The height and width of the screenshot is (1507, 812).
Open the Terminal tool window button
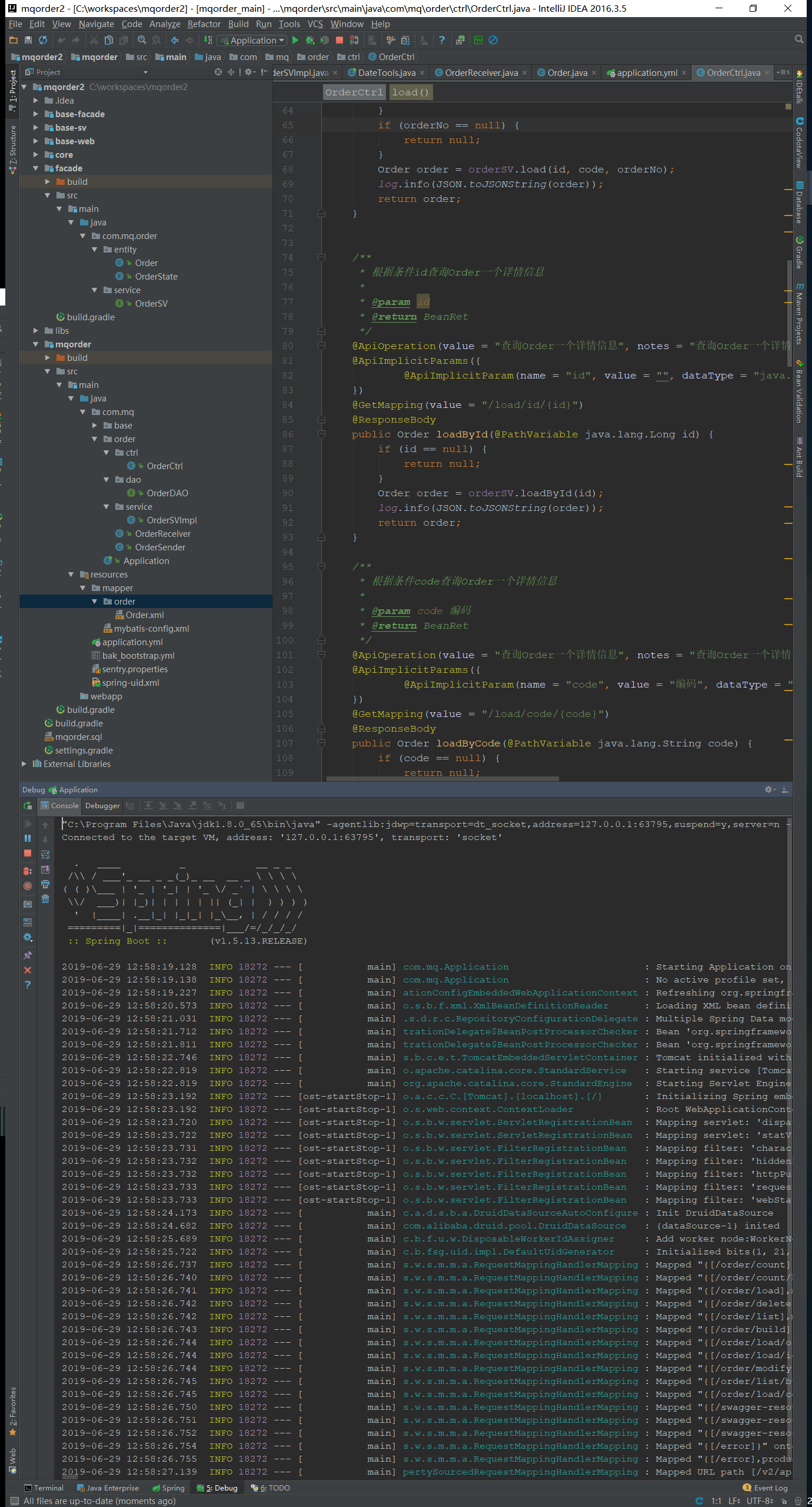44,1488
